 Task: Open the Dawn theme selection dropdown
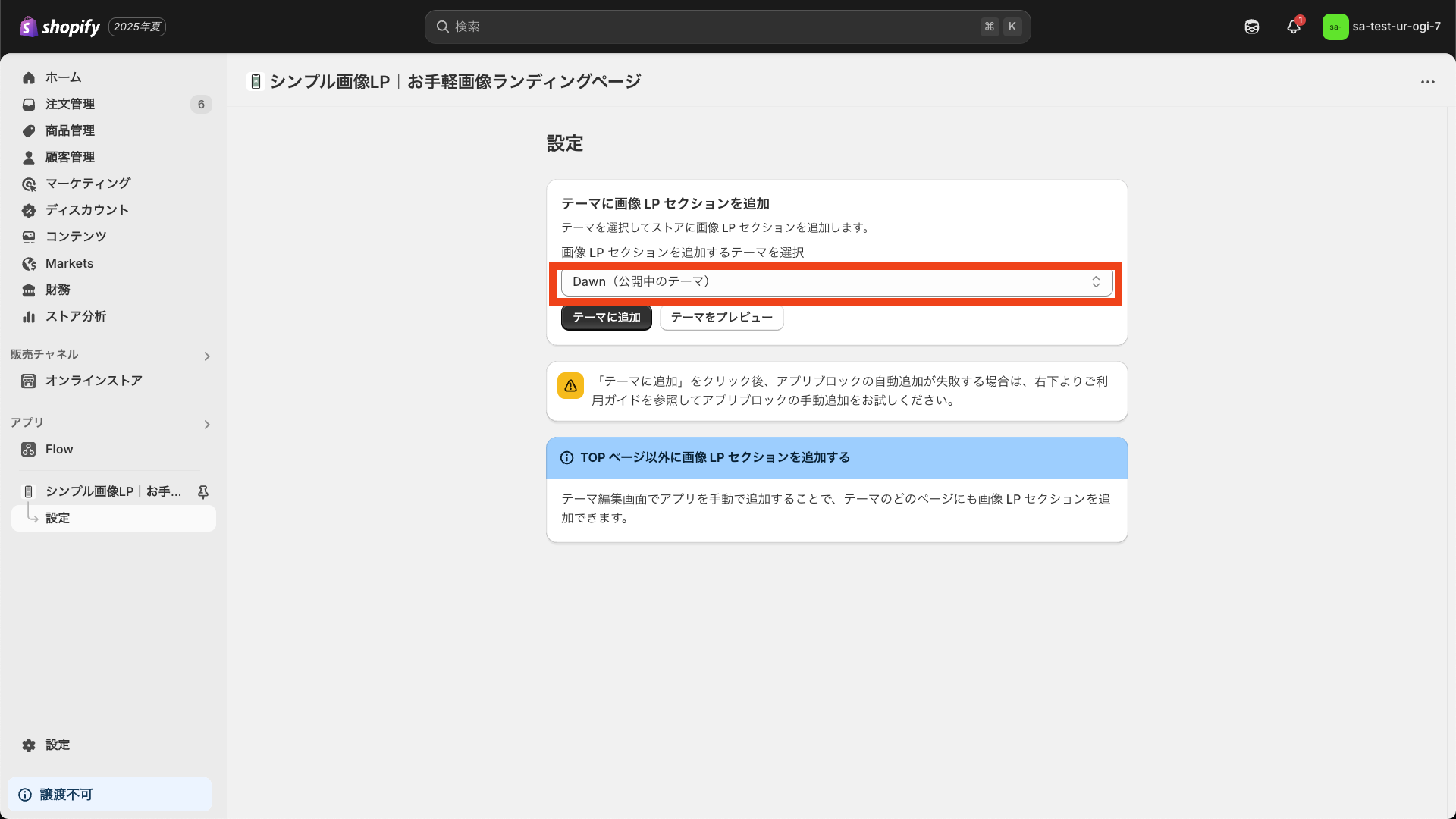click(x=836, y=281)
